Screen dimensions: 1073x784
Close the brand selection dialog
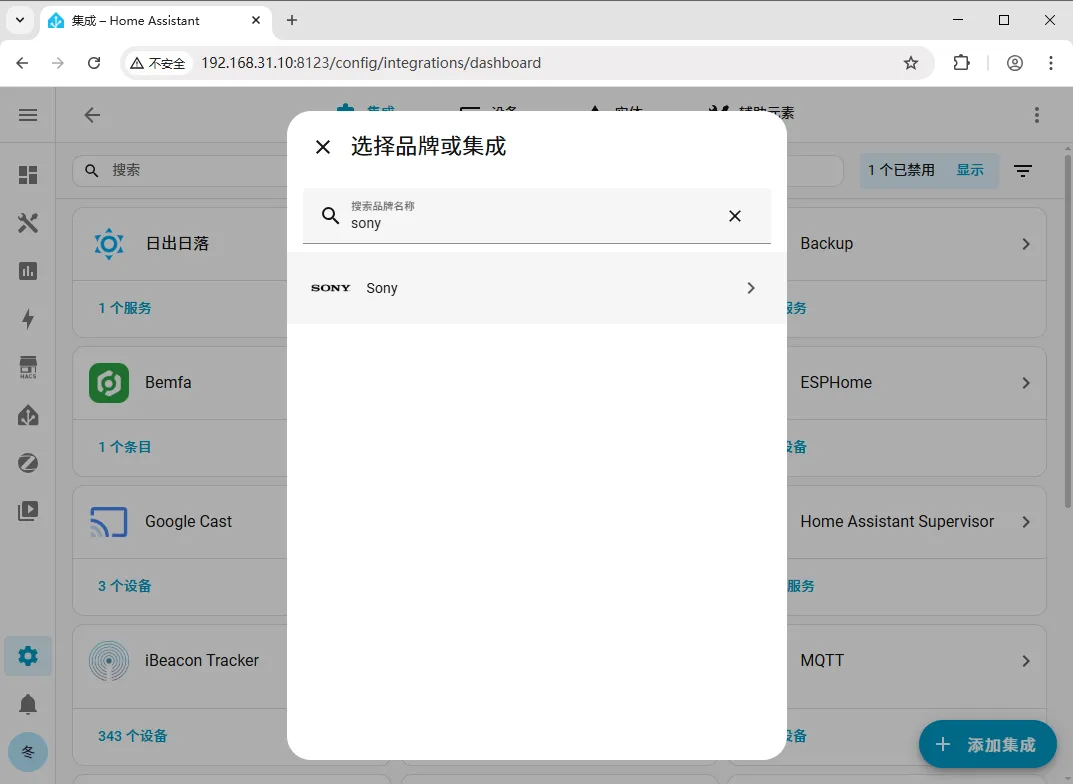point(323,146)
